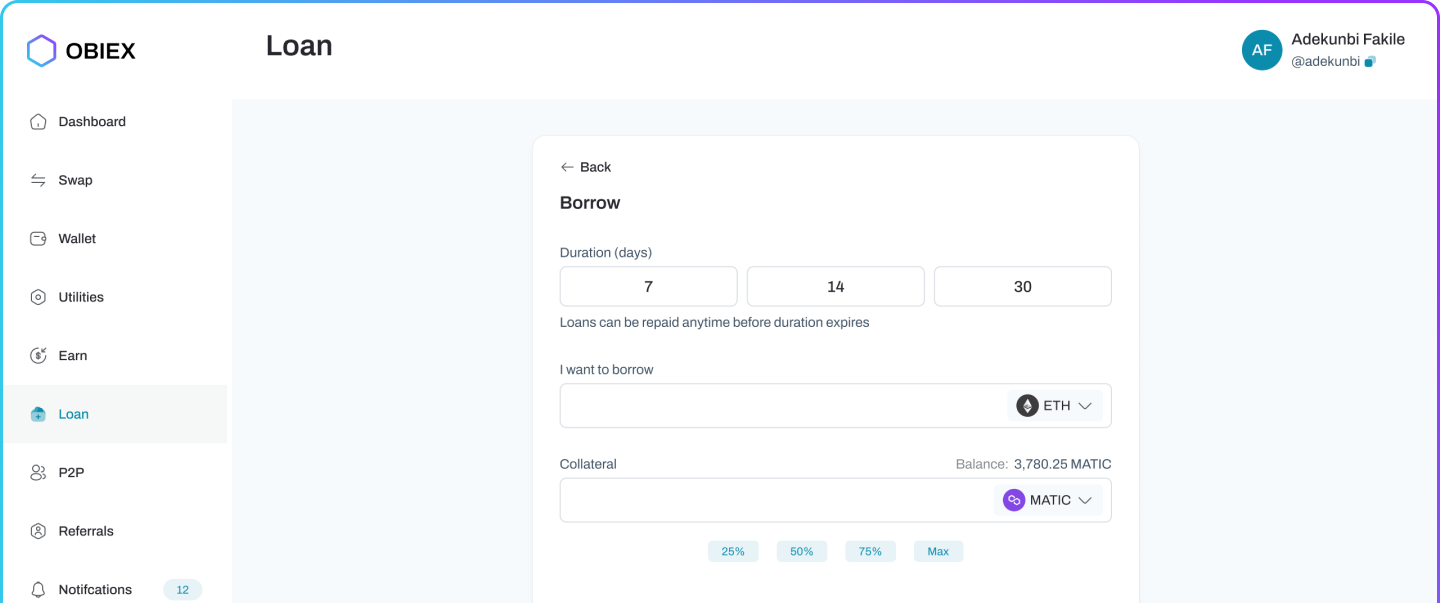Click the Notifications bell icon
1440x603 pixels.
(38, 590)
